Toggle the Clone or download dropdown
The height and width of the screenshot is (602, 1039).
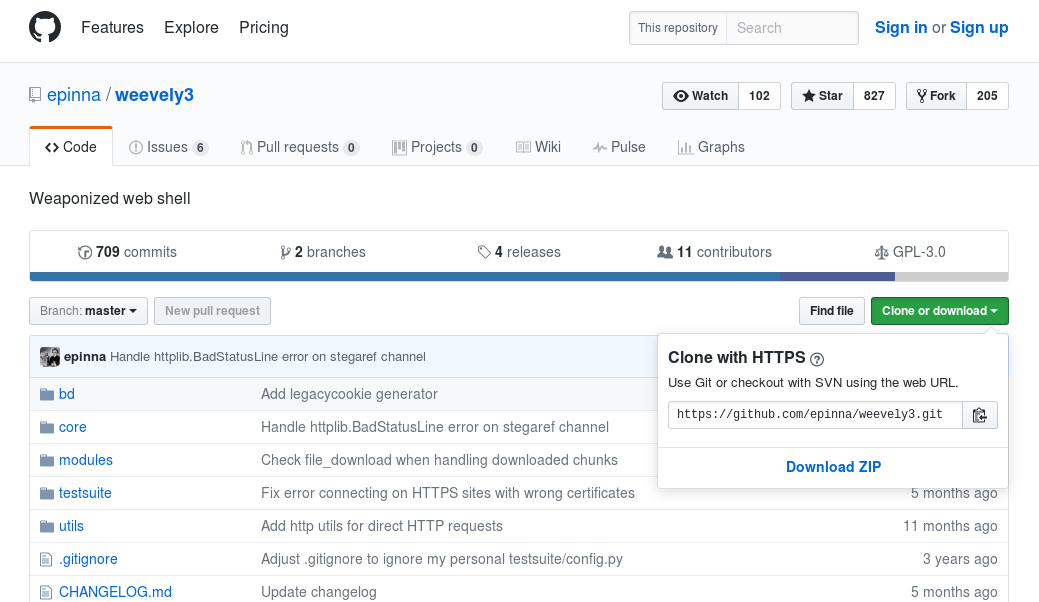(x=940, y=311)
